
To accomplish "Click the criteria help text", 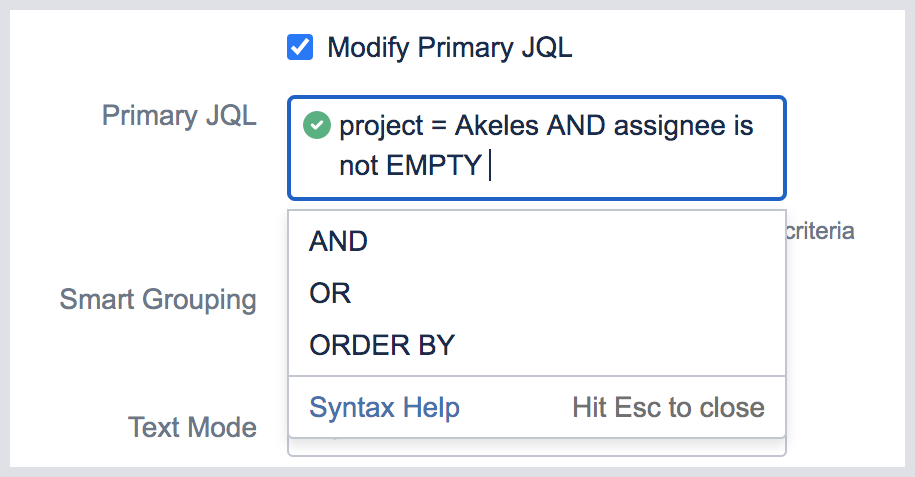I will click(x=820, y=232).
